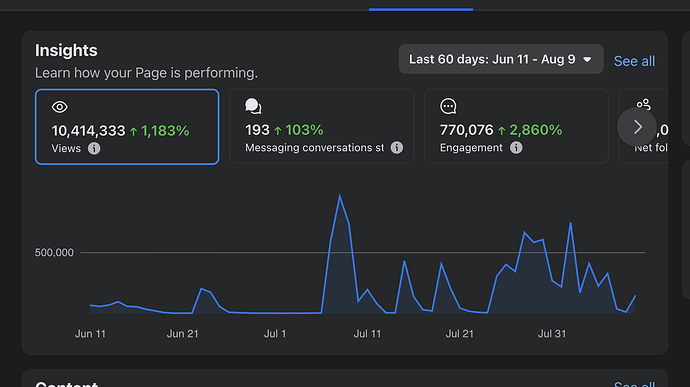Click the Jul 11 axis label
690x387 pixels.
pos(367,334)
